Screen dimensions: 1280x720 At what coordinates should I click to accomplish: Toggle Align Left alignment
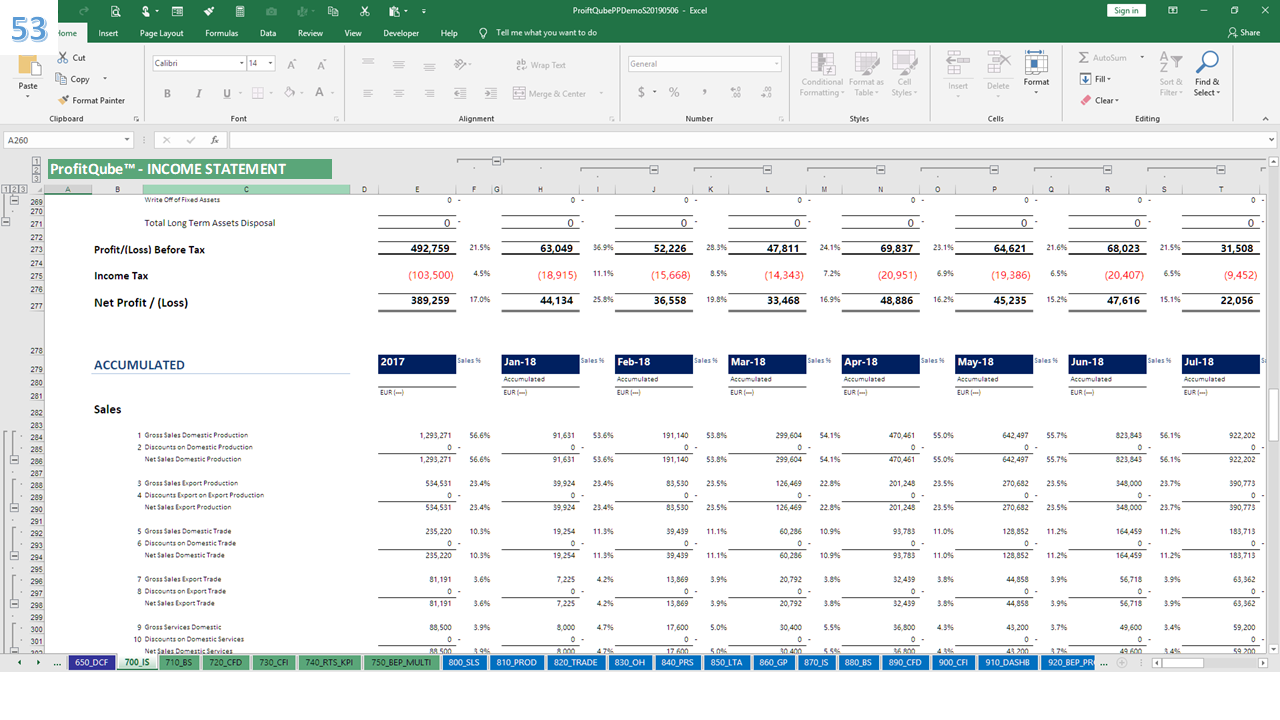point(370,94)
